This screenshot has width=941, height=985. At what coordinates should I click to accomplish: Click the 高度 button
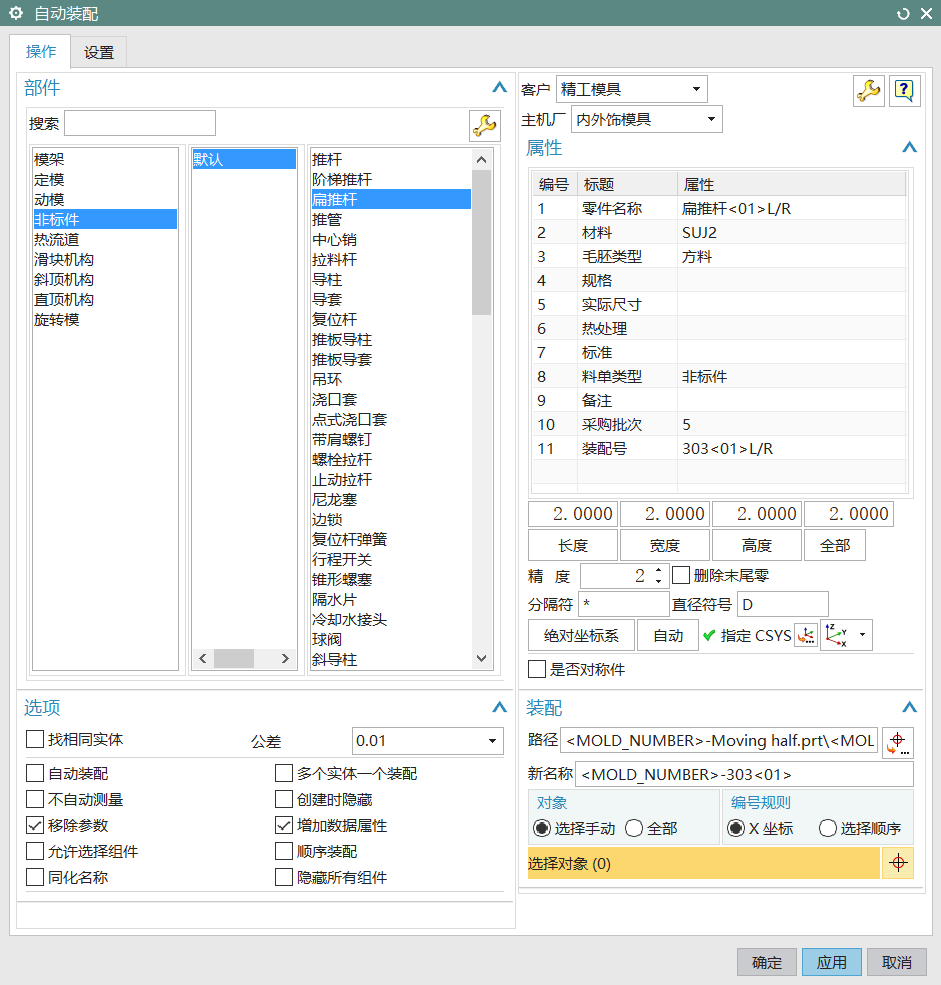(757, 545)
